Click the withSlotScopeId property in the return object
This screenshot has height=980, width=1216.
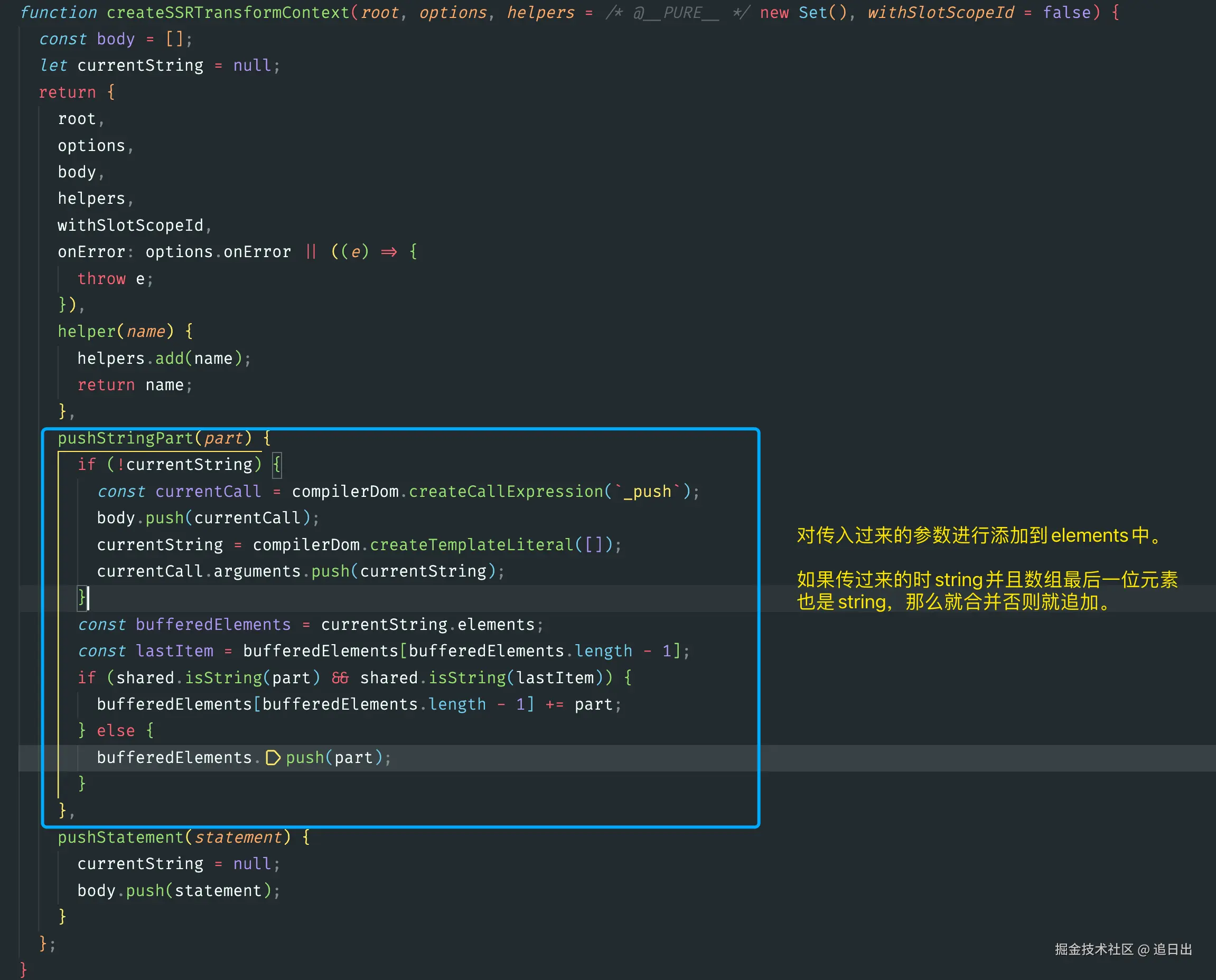(x=130, y=226)
